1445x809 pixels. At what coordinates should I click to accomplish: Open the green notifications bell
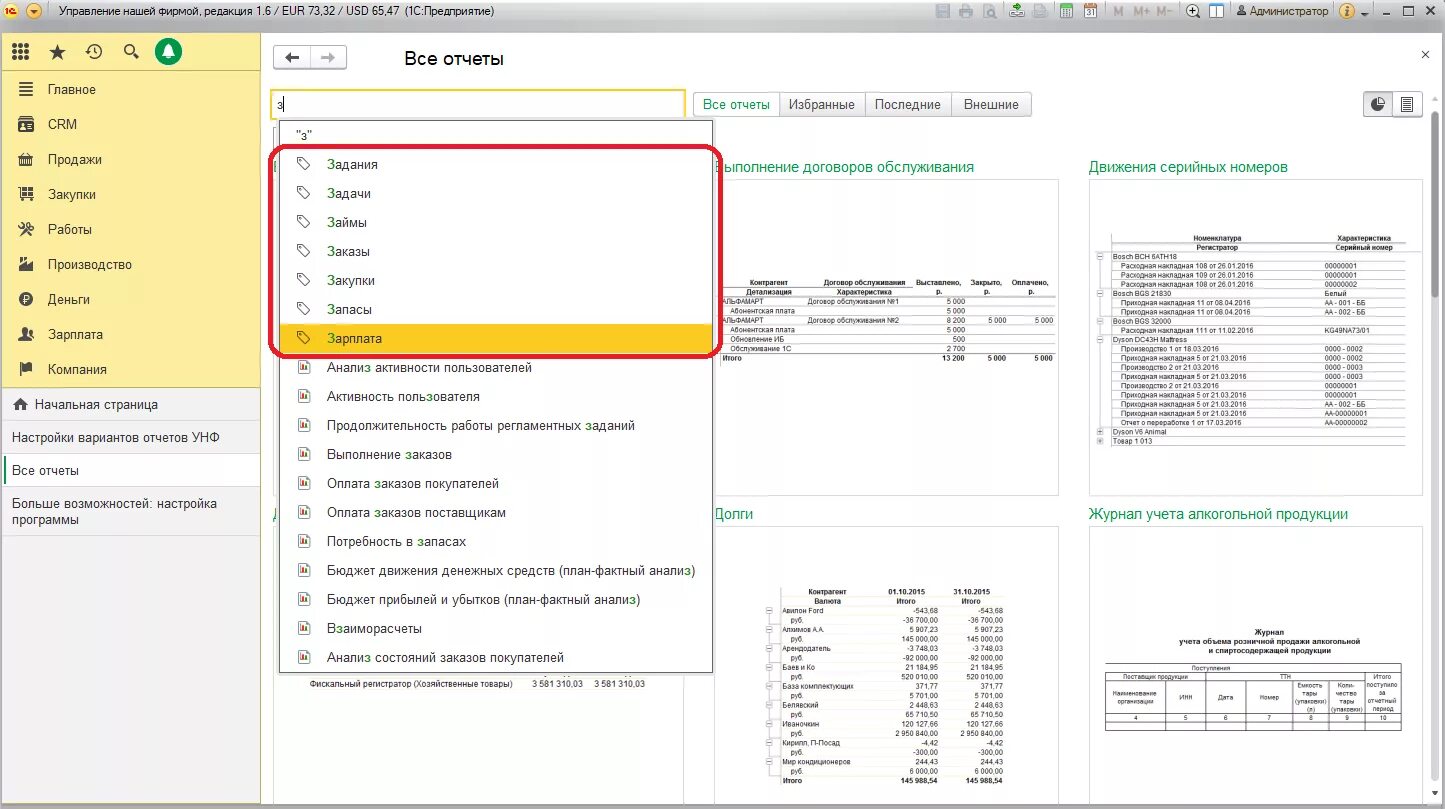pyautogui.click(x=168, y=52)
